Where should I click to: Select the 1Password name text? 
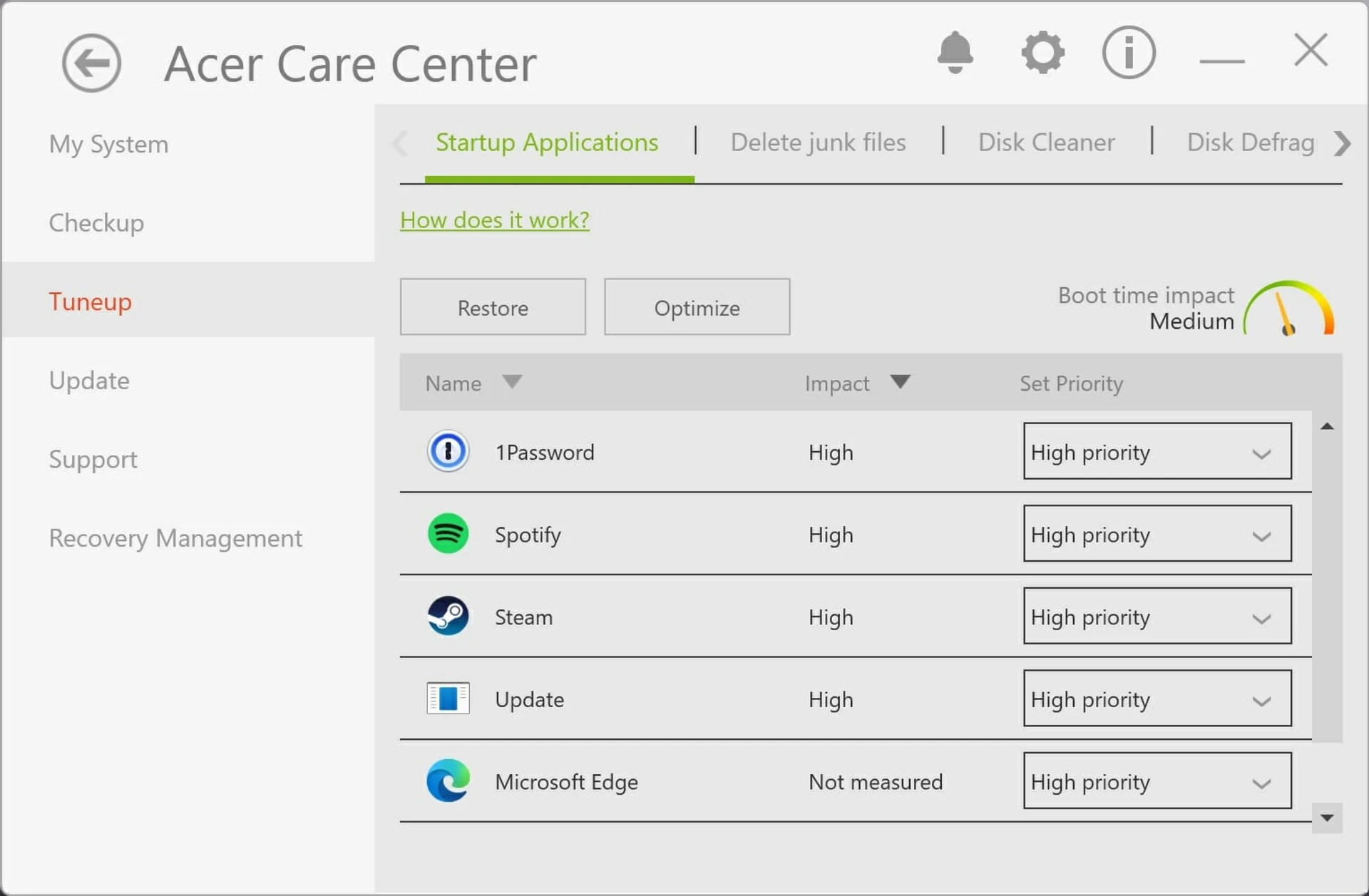[x=545, y=453]
